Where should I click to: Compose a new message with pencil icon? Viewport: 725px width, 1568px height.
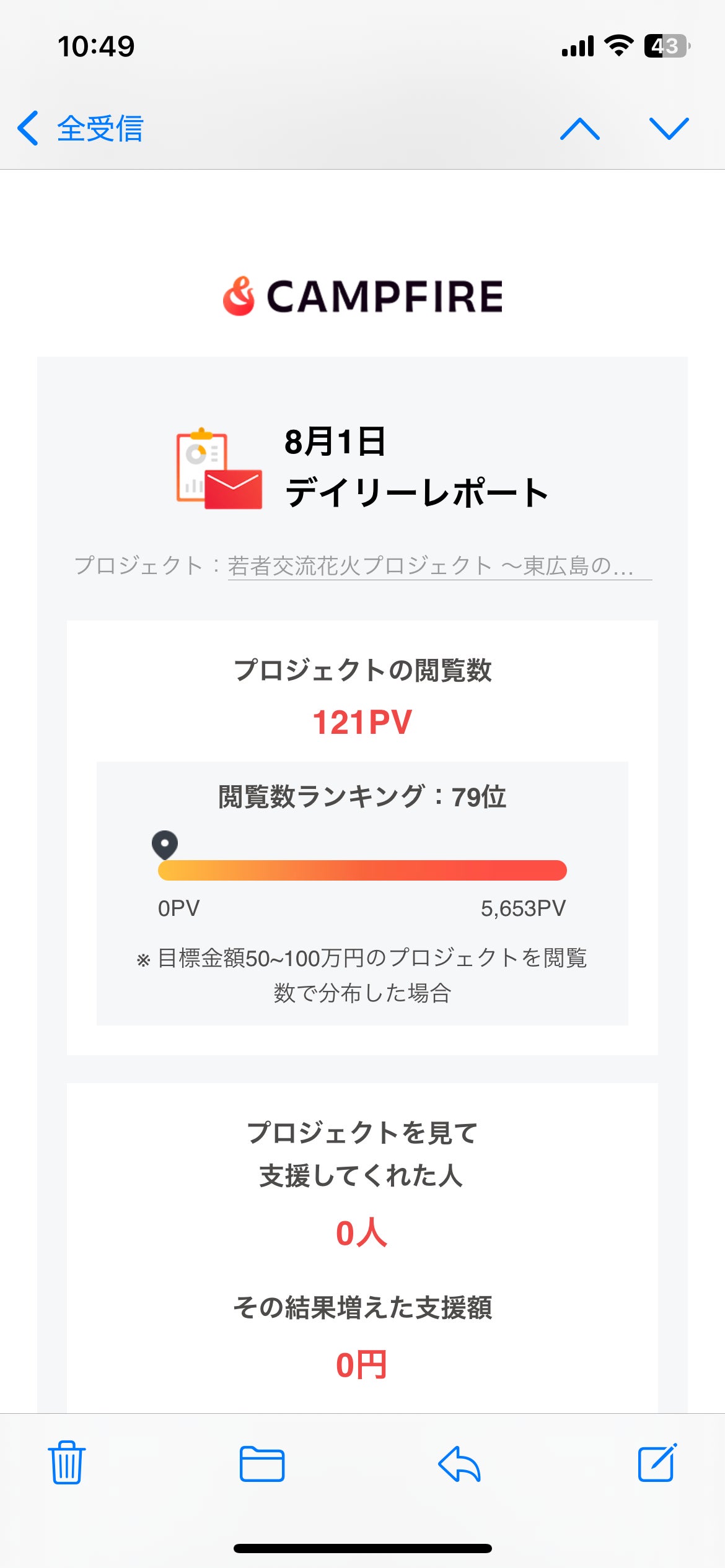pos(657,1463)
